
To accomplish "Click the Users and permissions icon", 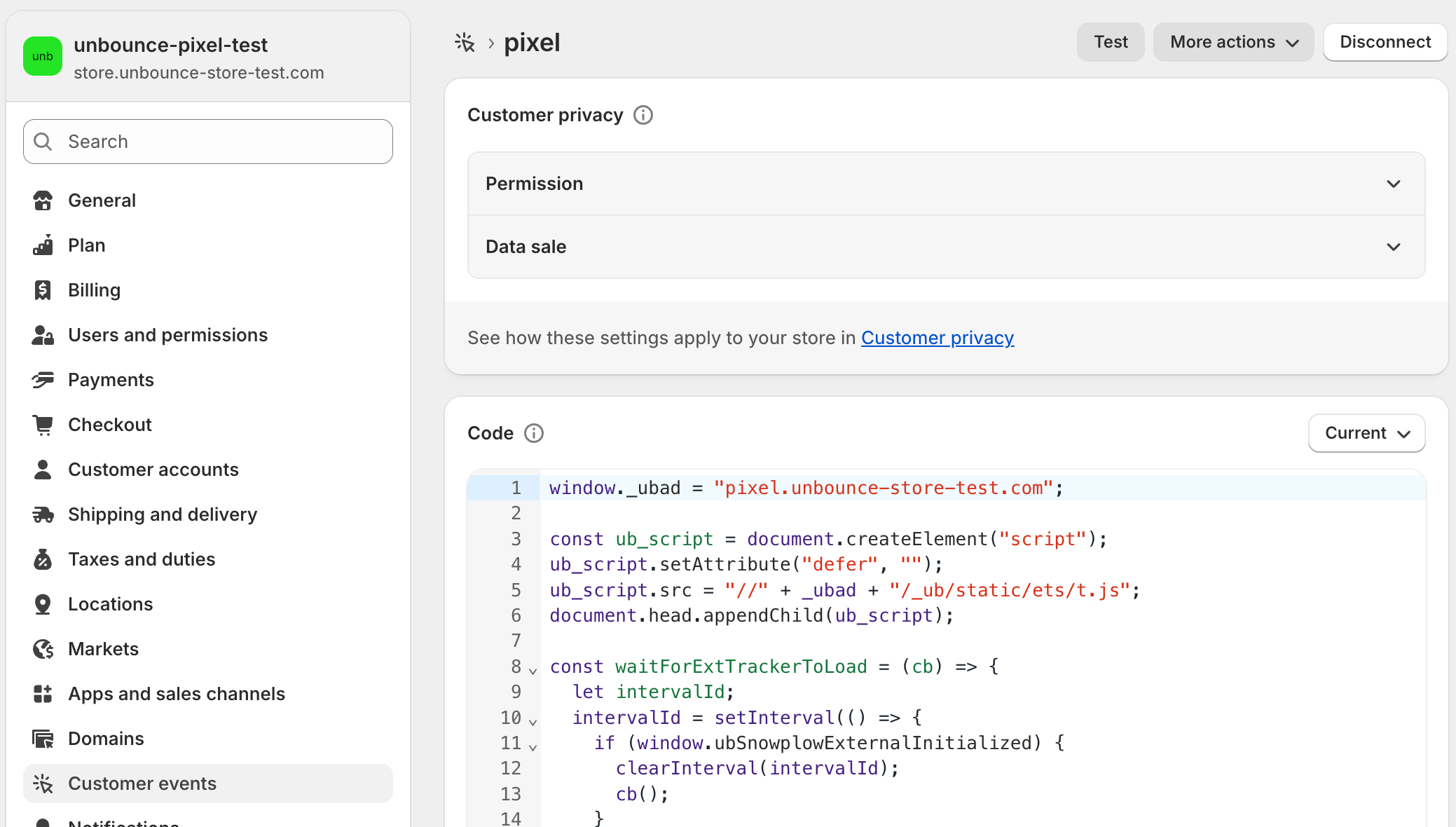I will (x=43, y=335).
